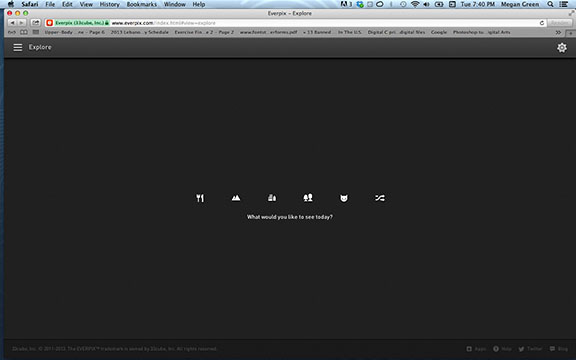This screenshot has width=576, height=360.
Task: Open the File menu
Action: 50,4
